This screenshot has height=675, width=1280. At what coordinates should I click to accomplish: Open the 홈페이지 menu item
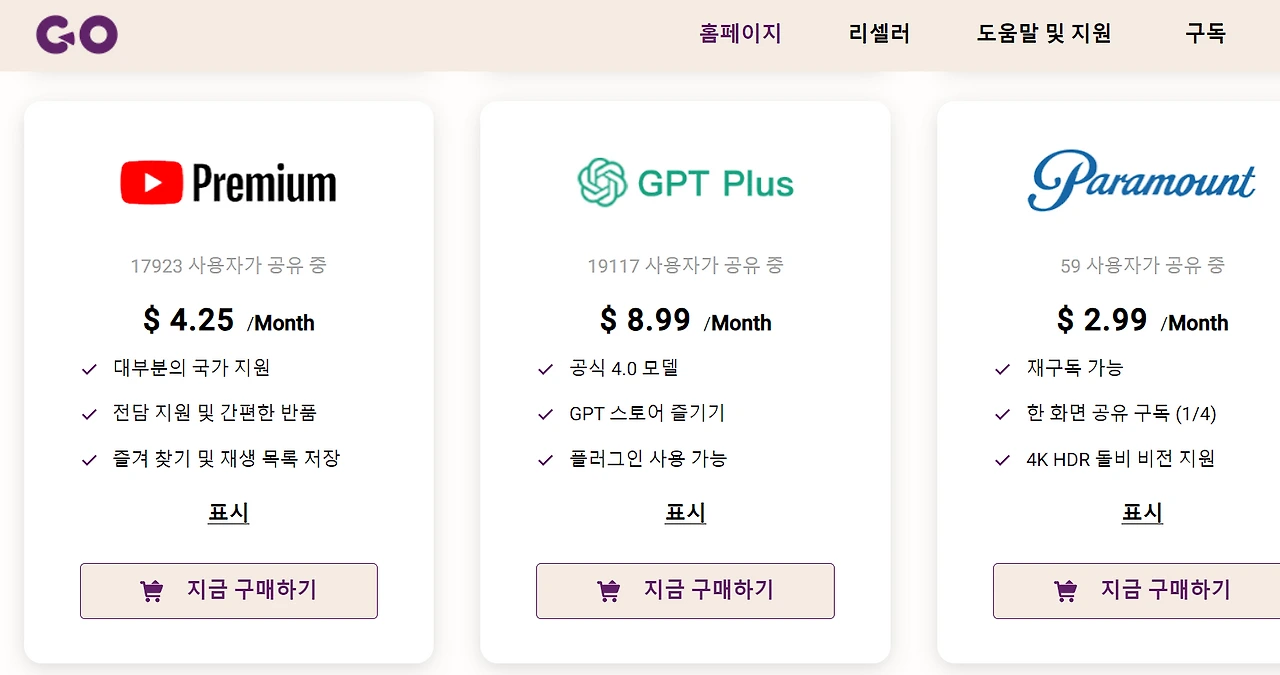(741, 33)
